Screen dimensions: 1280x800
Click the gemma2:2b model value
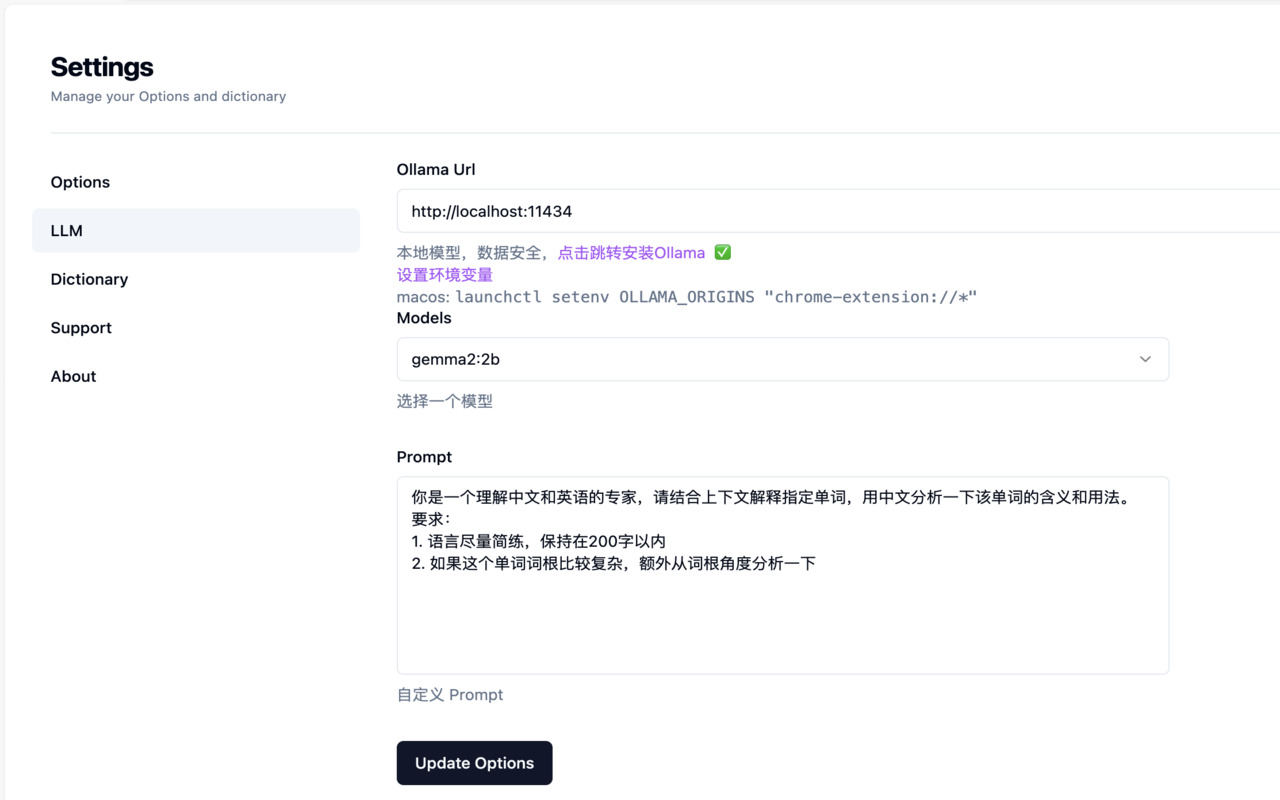point(455,359)
